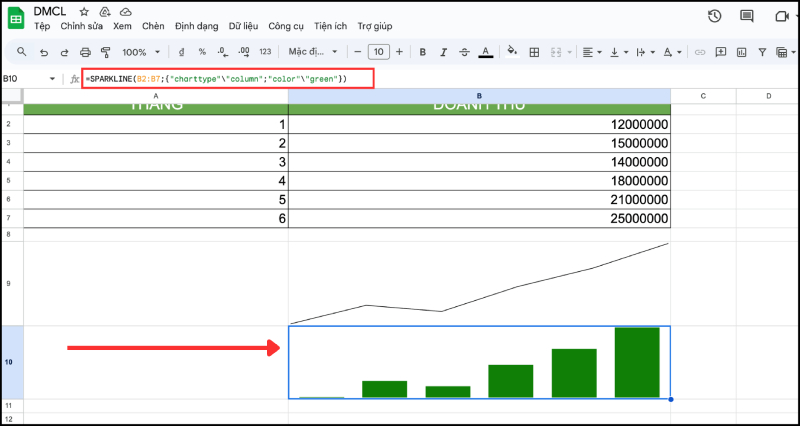Image resolution: width=800 pixels, height=426 pixels.
Task: Open the Chèn menu
Action: [153, 26]
